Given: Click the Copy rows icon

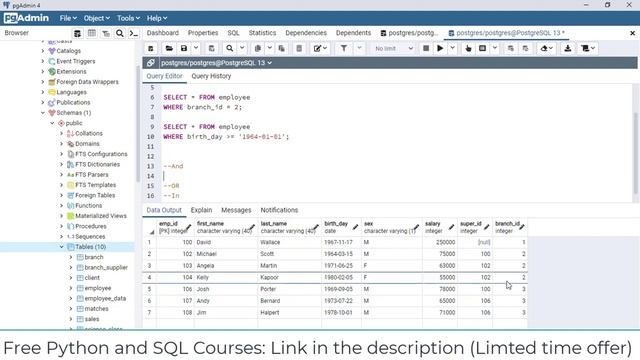Looking at the screenshot, I should 258,48.
